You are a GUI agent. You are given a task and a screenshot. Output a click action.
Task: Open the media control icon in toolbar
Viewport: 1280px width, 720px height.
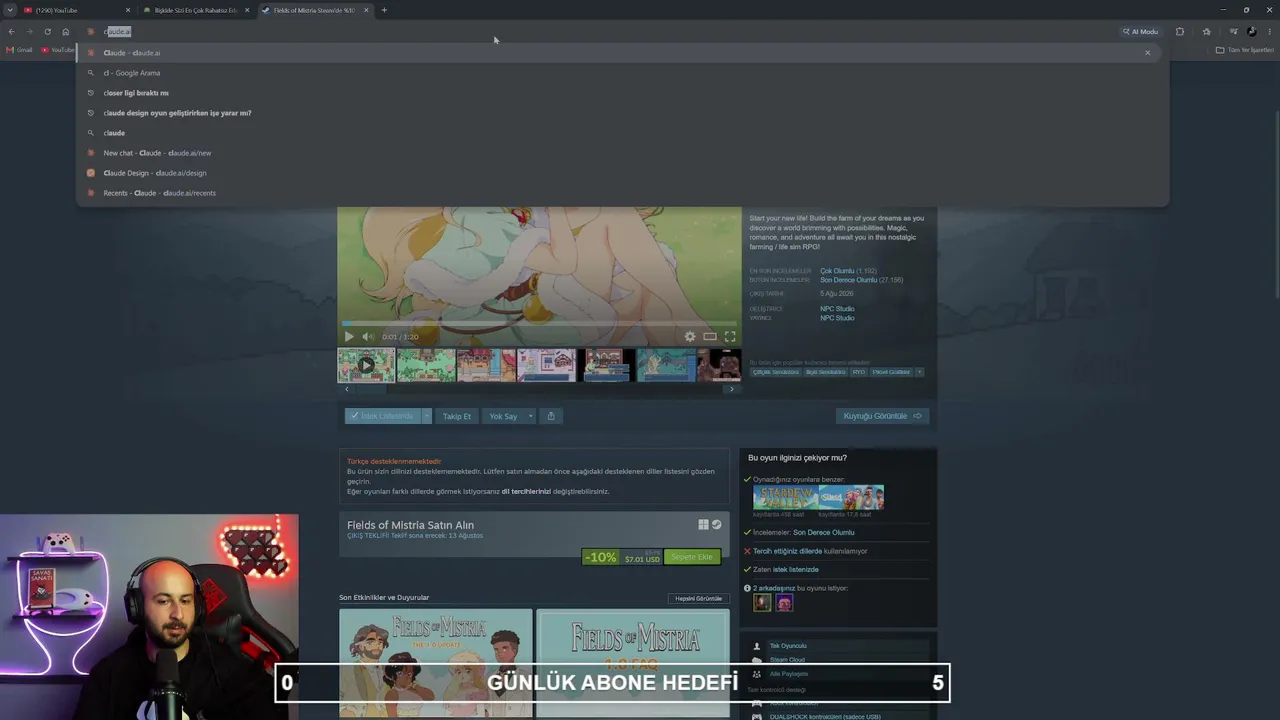[x=1233, y=32]
